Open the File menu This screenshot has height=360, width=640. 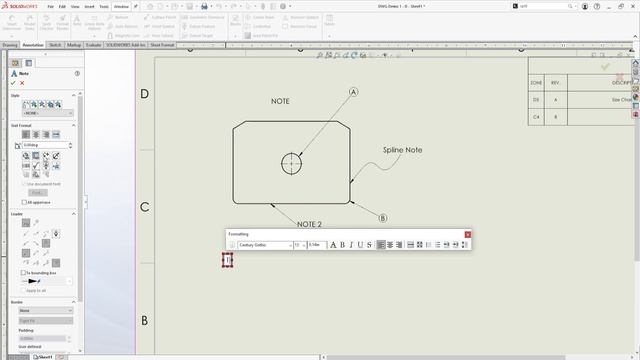tap(51, 7)
